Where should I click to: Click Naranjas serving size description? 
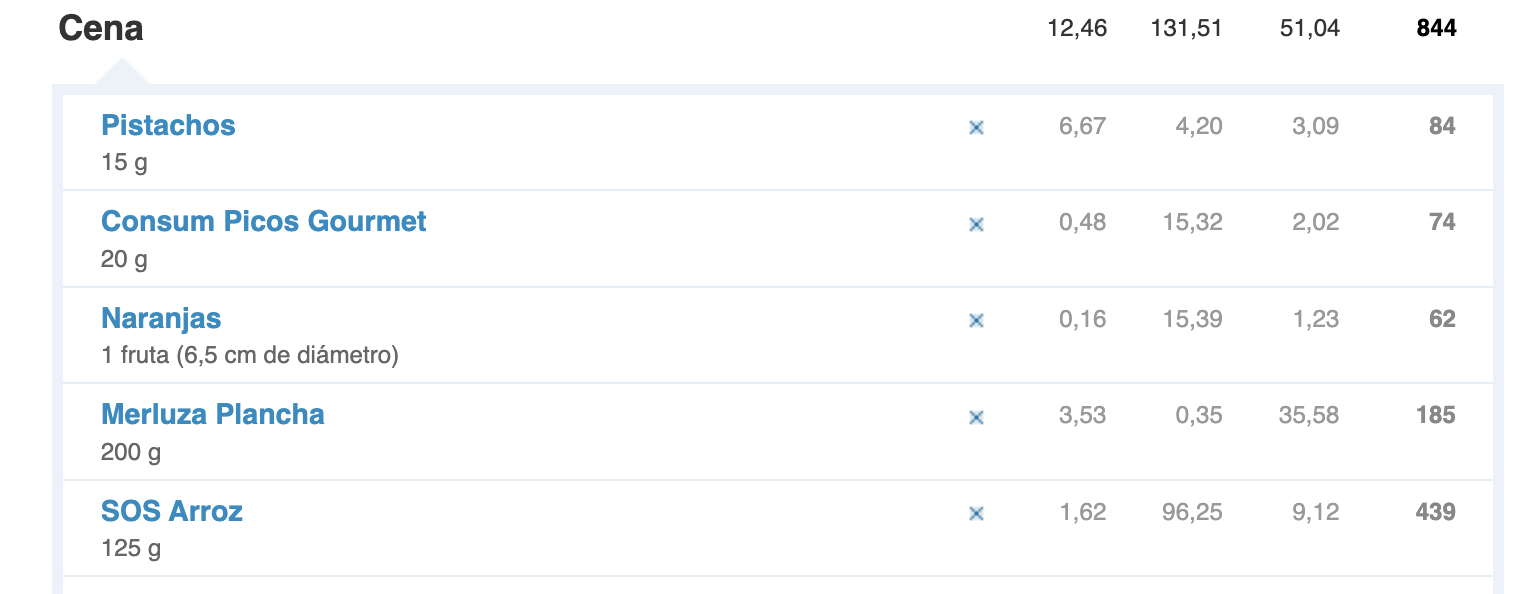[x=250, y=355]
